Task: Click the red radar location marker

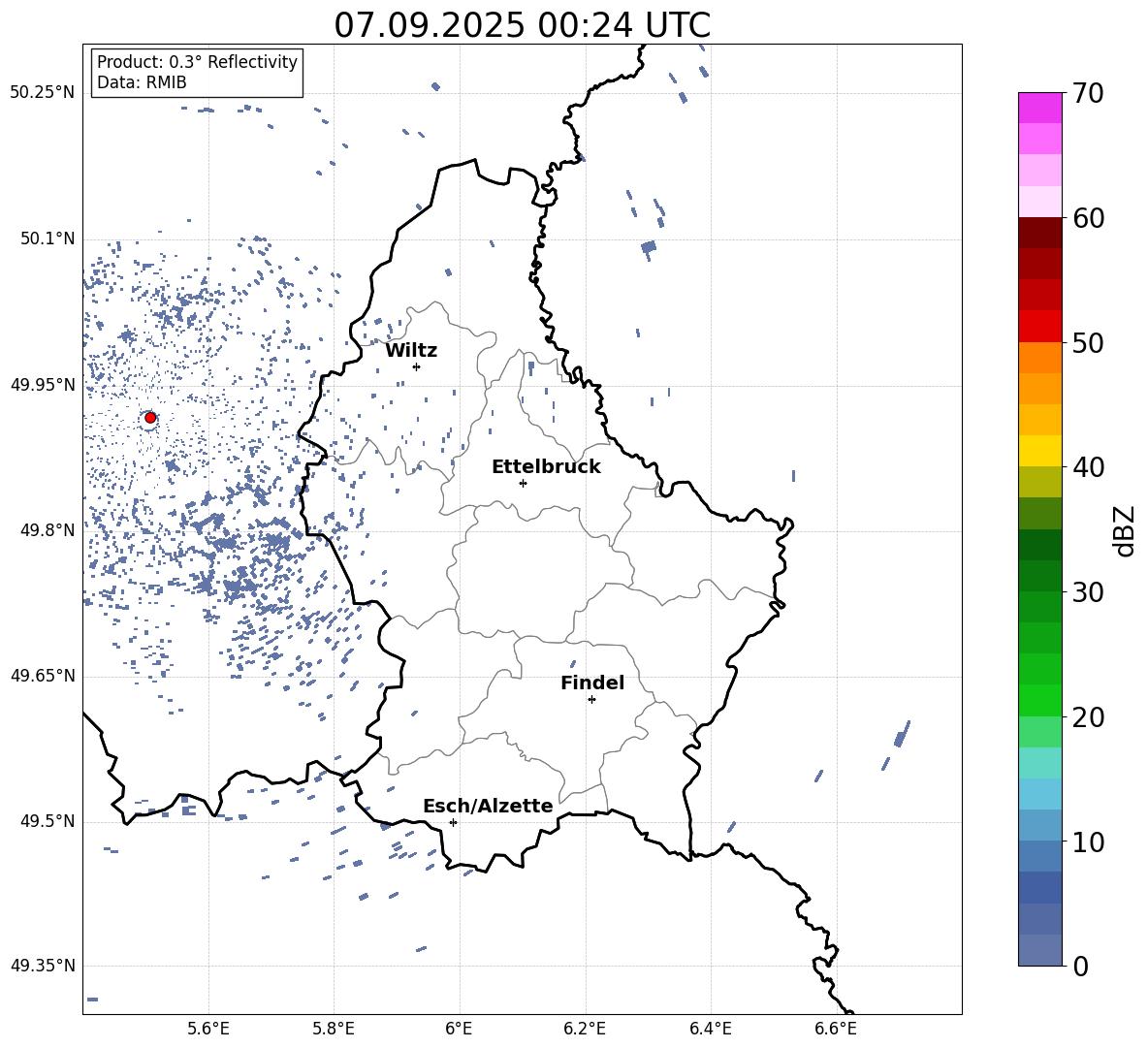Action: (150, 418)
